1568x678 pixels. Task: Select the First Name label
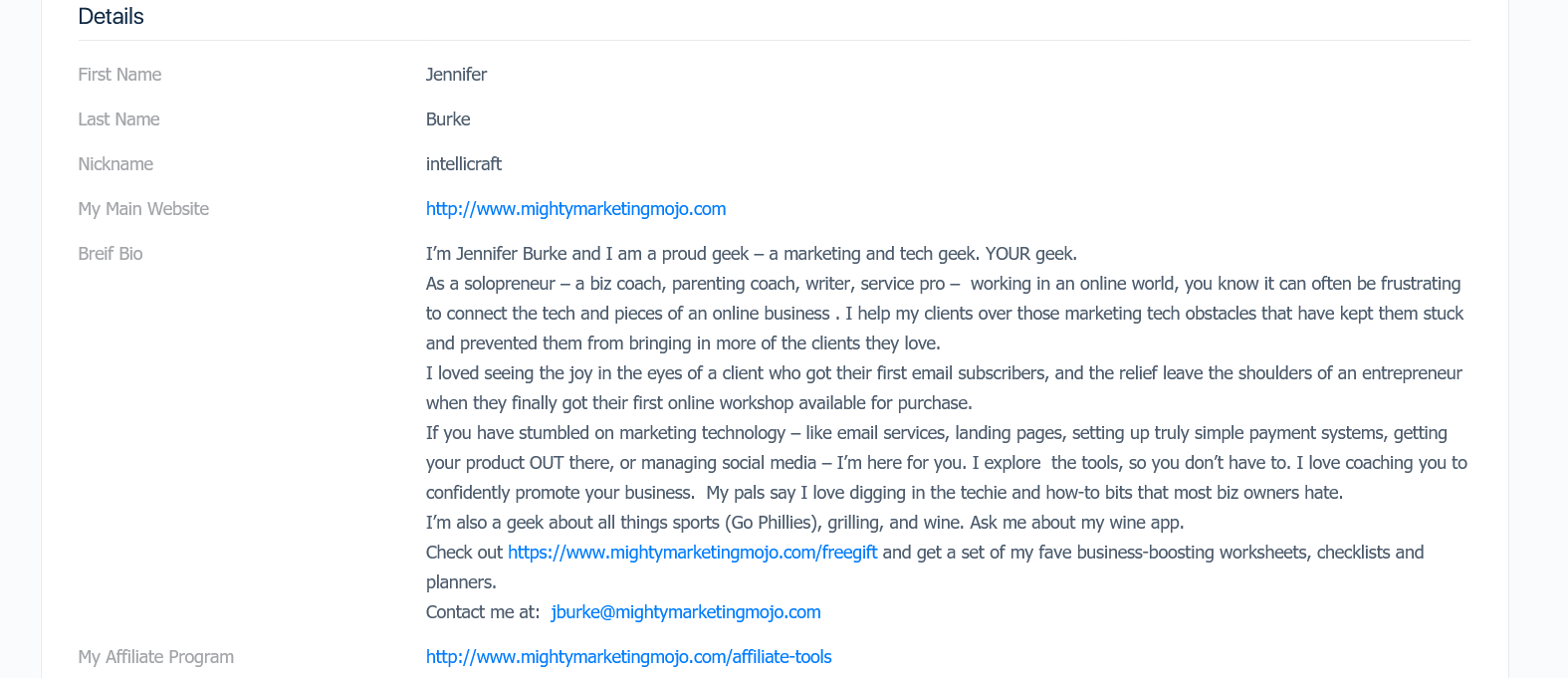tap(119, 75)
